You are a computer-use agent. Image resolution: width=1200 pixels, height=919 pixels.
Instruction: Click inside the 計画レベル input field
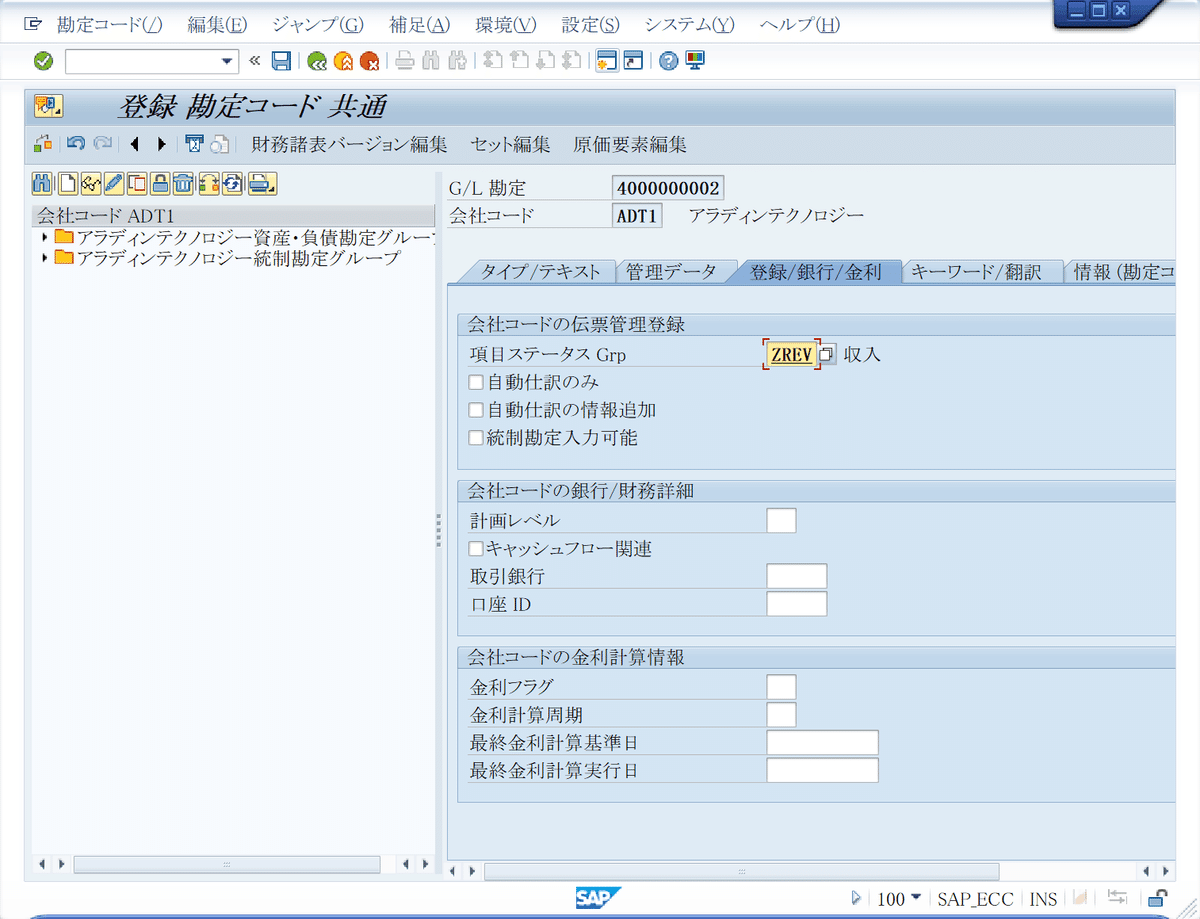[x=781, y=520]
